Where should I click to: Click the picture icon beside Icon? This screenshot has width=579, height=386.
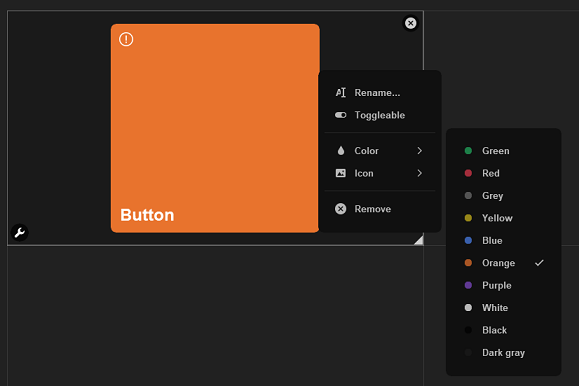340,173
